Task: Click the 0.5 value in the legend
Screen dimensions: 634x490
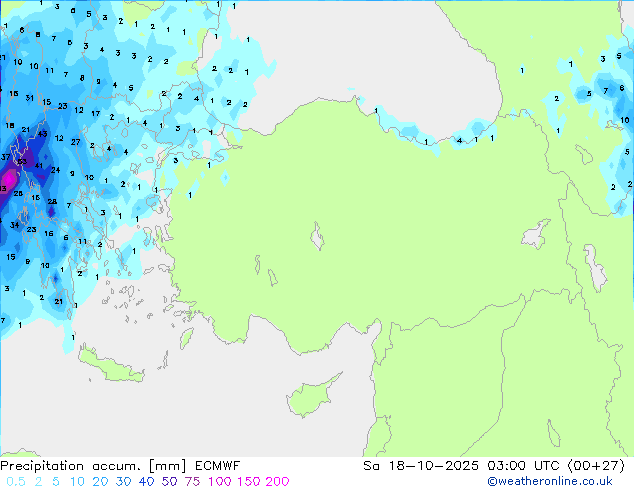Action: pos(16,482)
